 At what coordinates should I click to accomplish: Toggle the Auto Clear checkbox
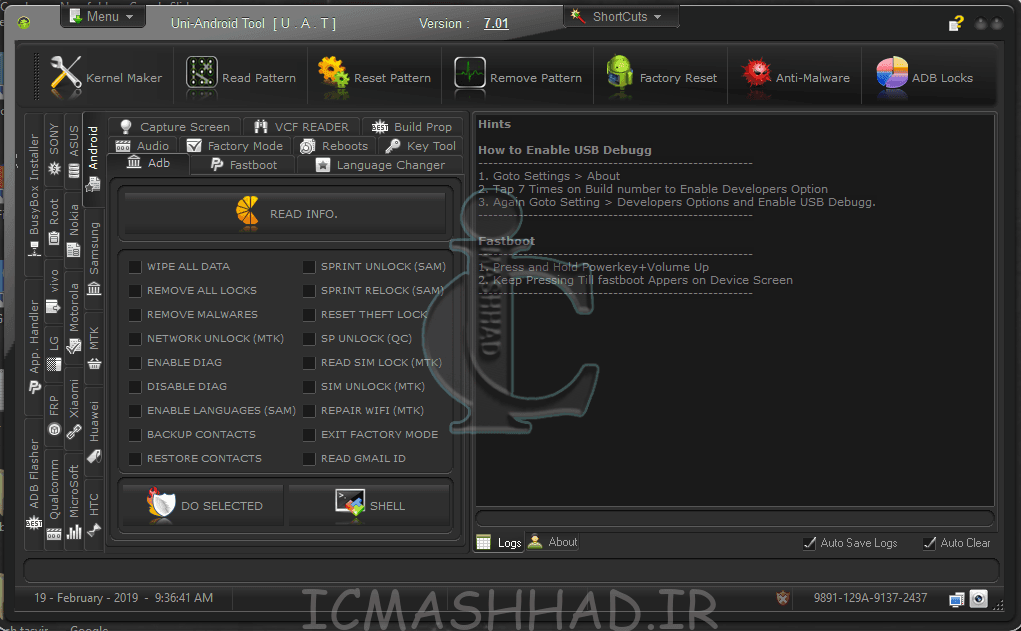pyautogui.click(x=929, y=543)
